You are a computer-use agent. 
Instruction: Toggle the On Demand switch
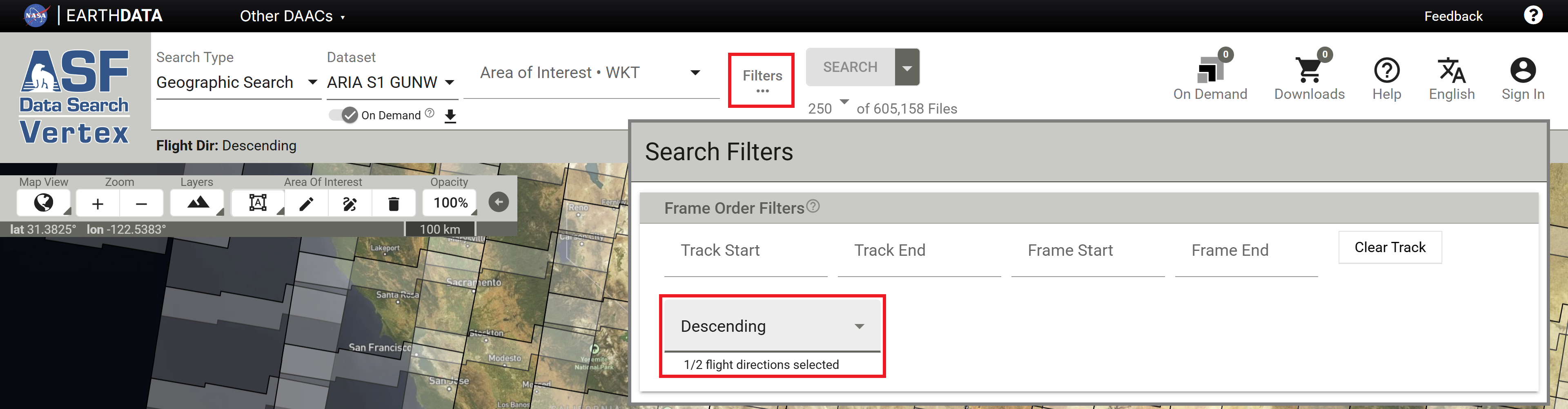click(343, 115)
